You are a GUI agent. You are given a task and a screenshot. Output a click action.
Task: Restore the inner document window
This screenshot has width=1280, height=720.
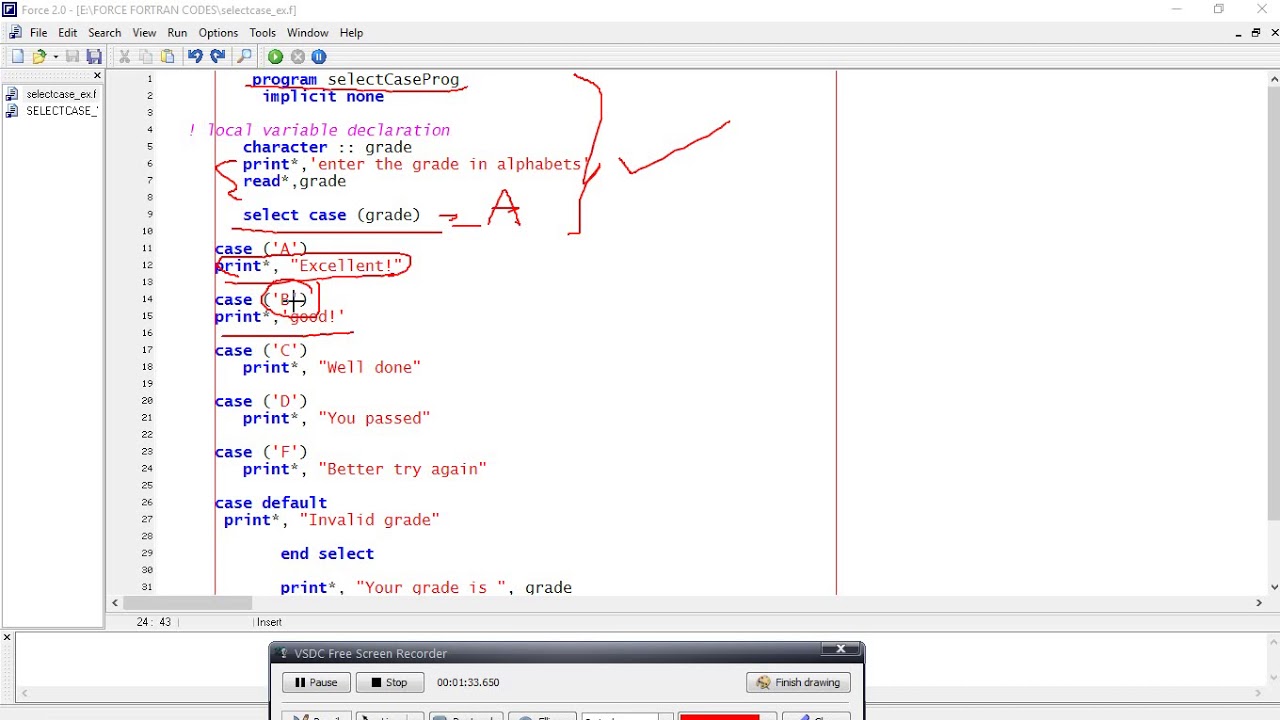(1256, 33)
